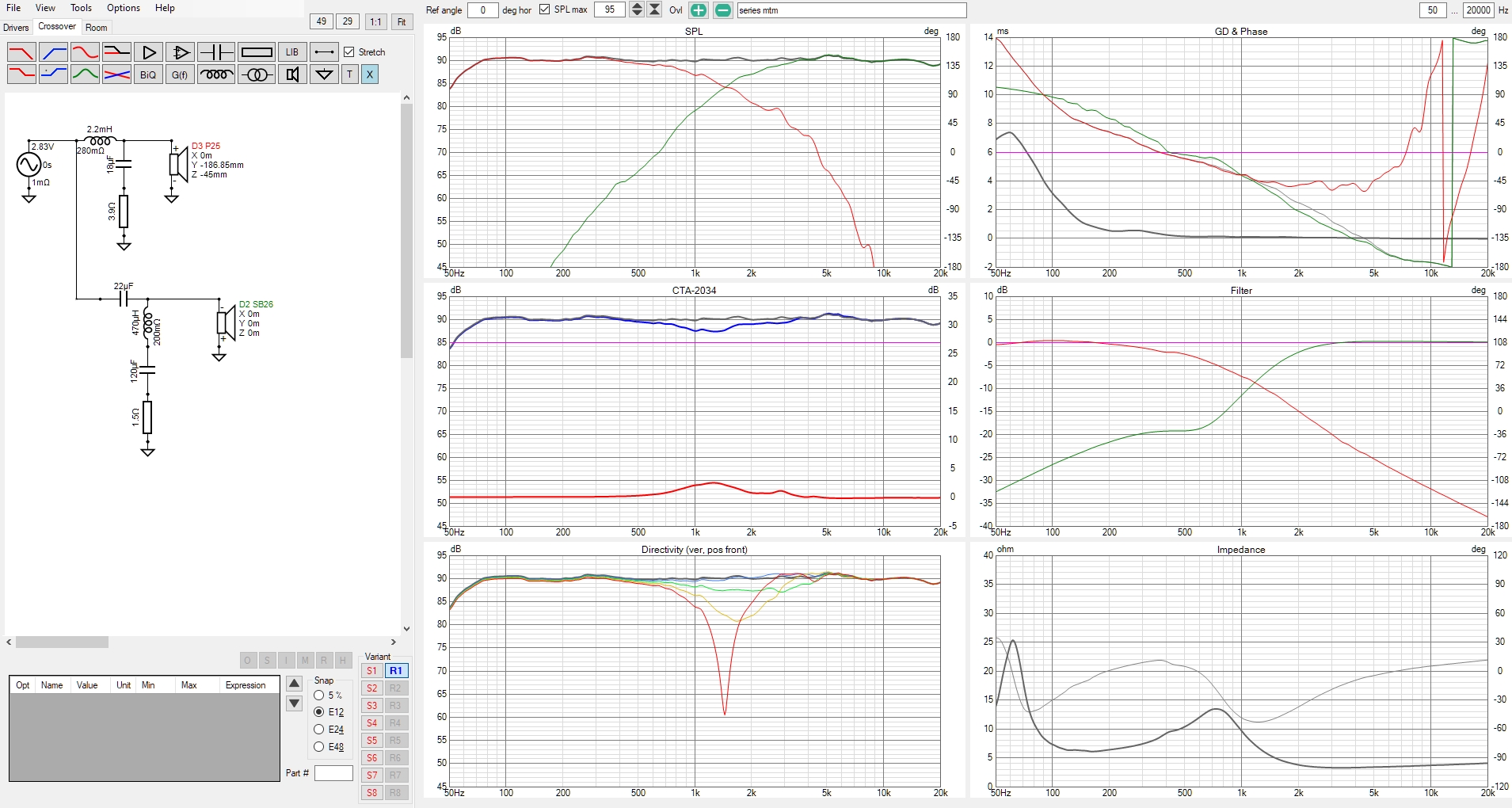This screenshot has height=808, width=1512.
Task: Open the Help menu
Action: click(165, 8)
